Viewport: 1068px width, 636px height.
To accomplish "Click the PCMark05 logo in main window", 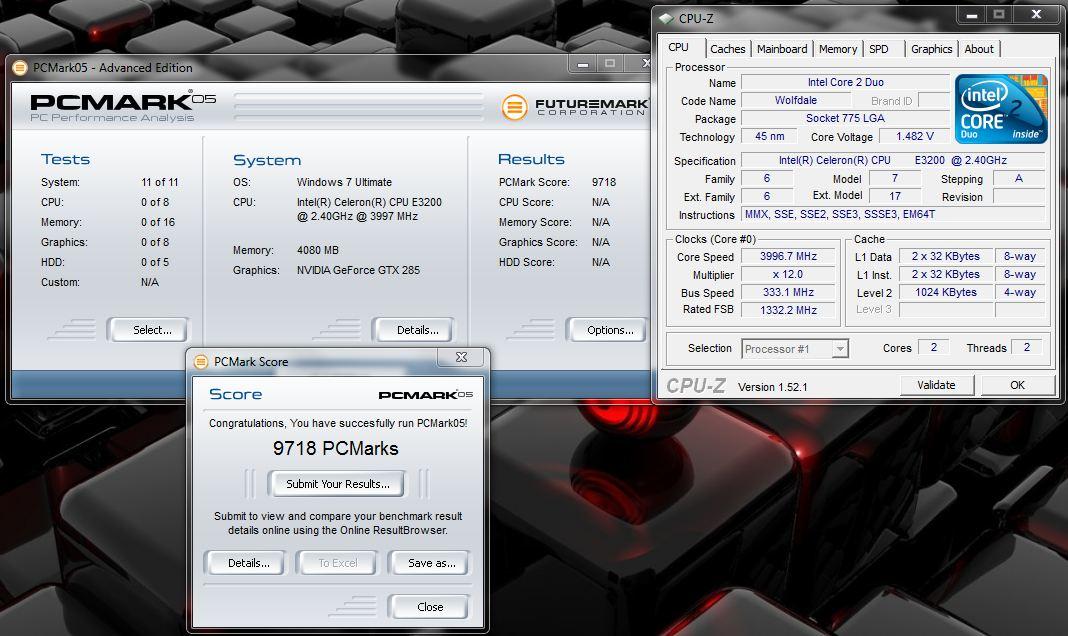I will pos(123,107).
